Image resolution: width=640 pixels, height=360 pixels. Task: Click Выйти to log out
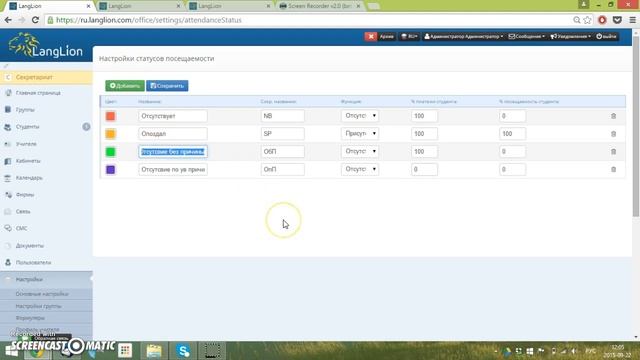pos(607,36)
